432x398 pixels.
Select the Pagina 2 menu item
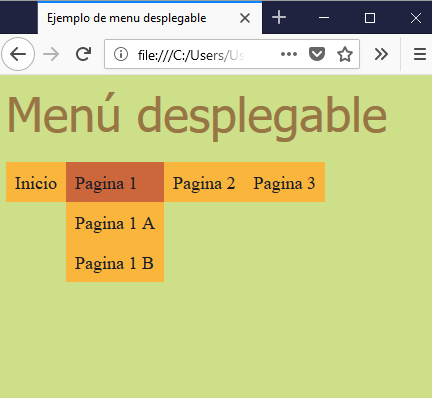pyautogui.click(x=204, y=182)
